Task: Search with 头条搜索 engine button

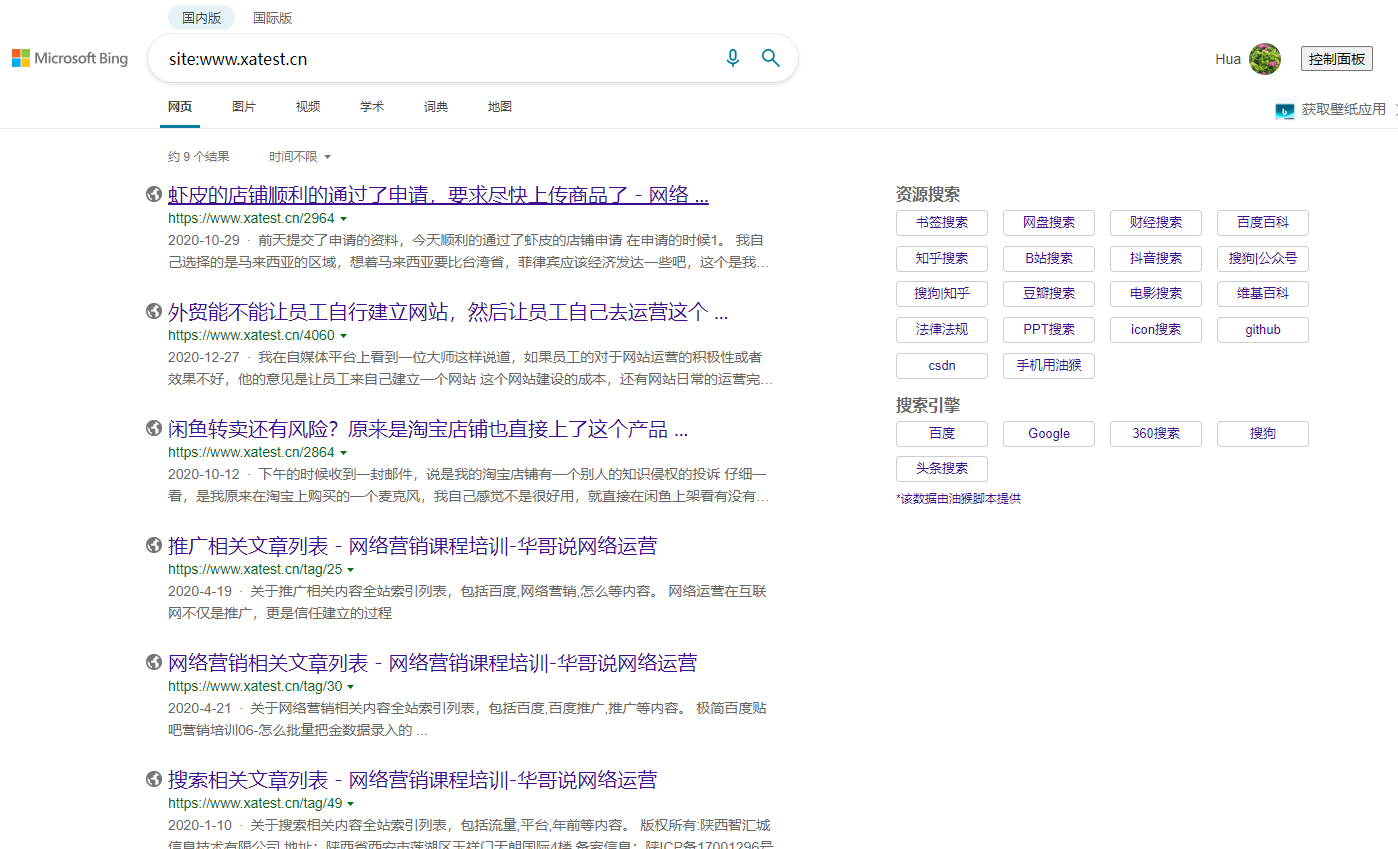Action: tap(942, 469)
